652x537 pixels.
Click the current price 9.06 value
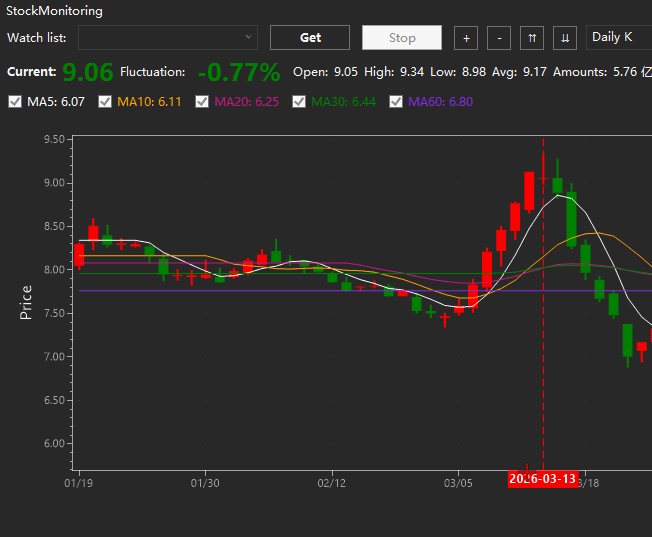[88, 72]
